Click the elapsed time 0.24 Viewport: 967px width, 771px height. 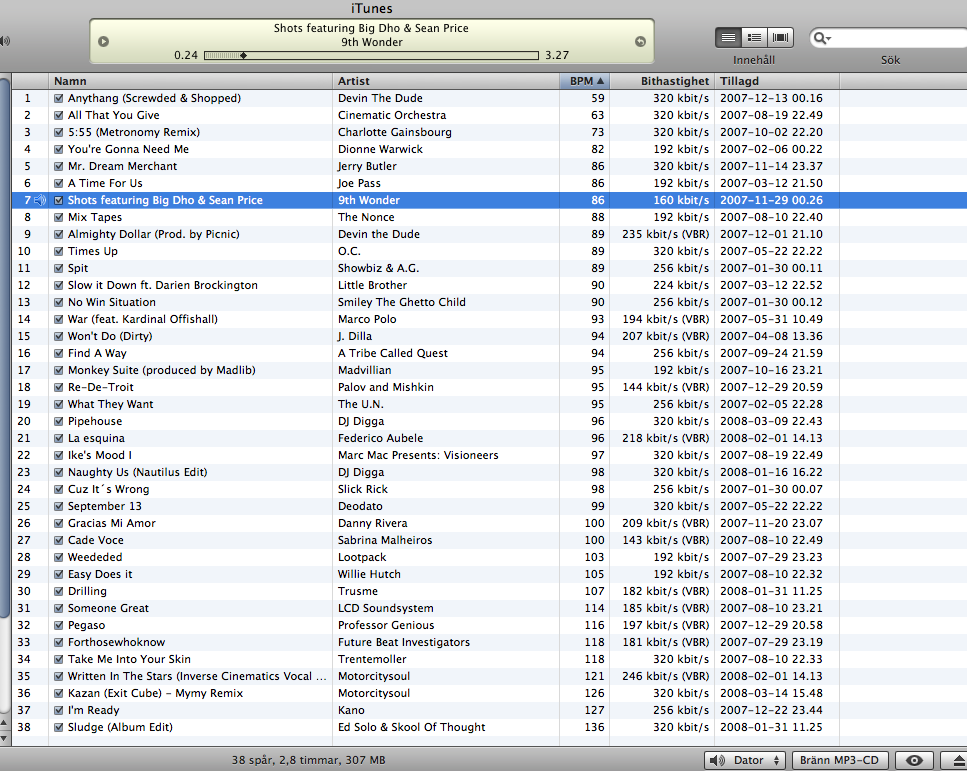point(186,55)
